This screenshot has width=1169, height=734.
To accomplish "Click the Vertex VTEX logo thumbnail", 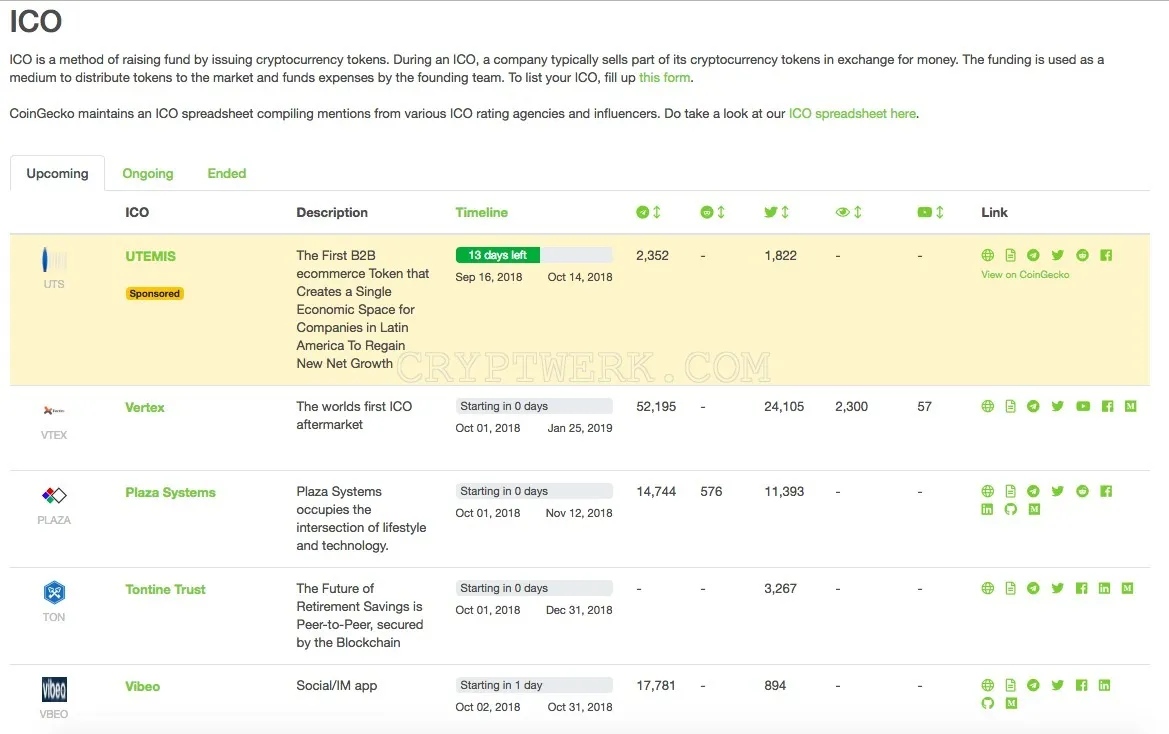I will [x=54, y=411].
